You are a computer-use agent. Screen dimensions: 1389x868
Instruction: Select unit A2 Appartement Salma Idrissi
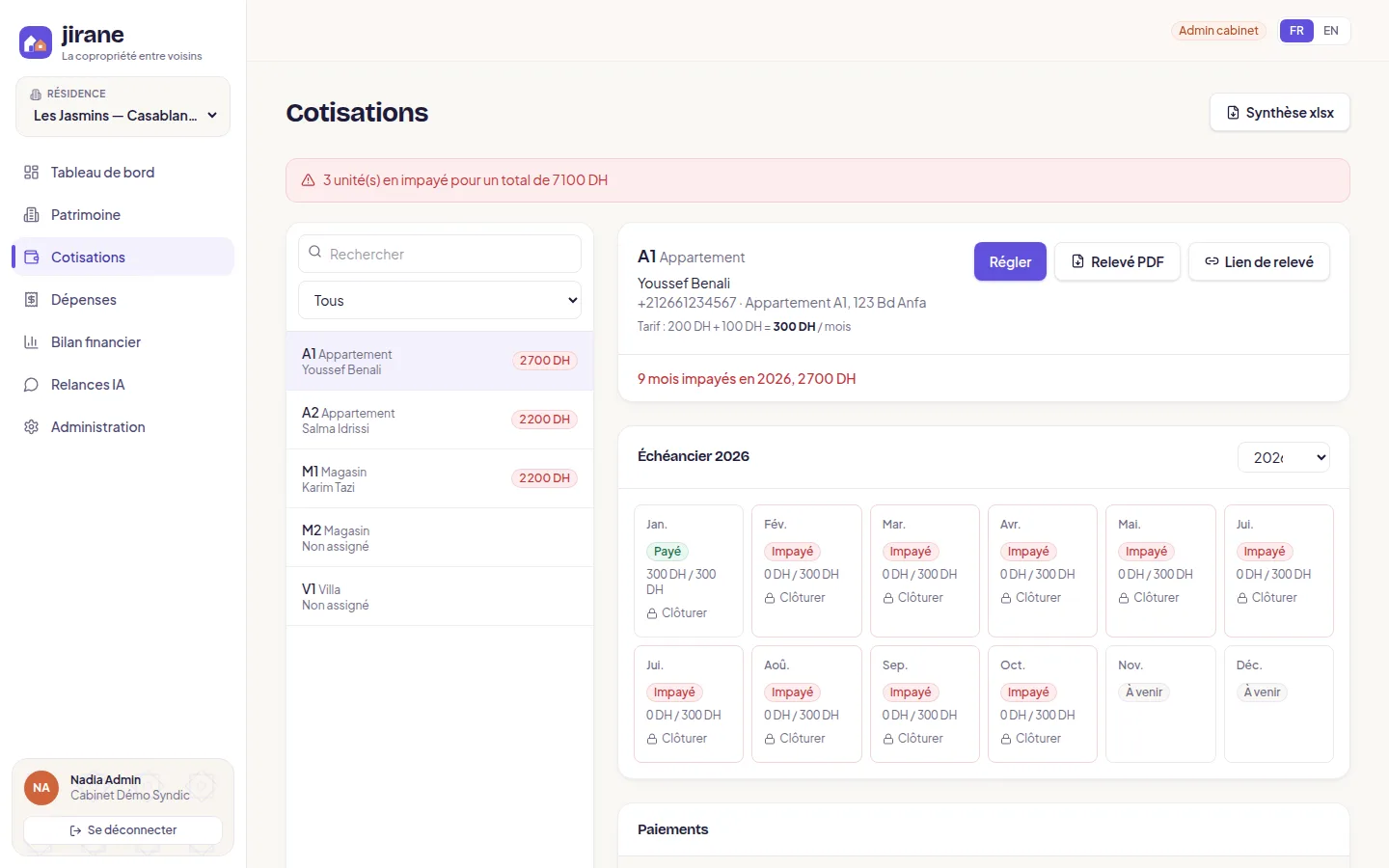pyautogui.click(x=440, y=420)
